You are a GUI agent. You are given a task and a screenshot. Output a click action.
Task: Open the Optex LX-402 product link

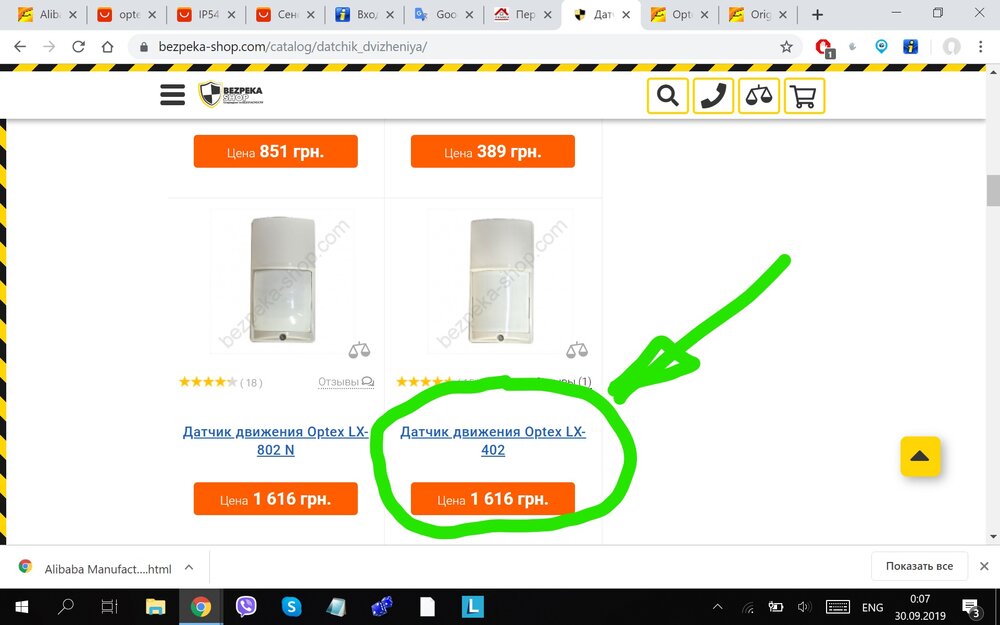point(492,441)
